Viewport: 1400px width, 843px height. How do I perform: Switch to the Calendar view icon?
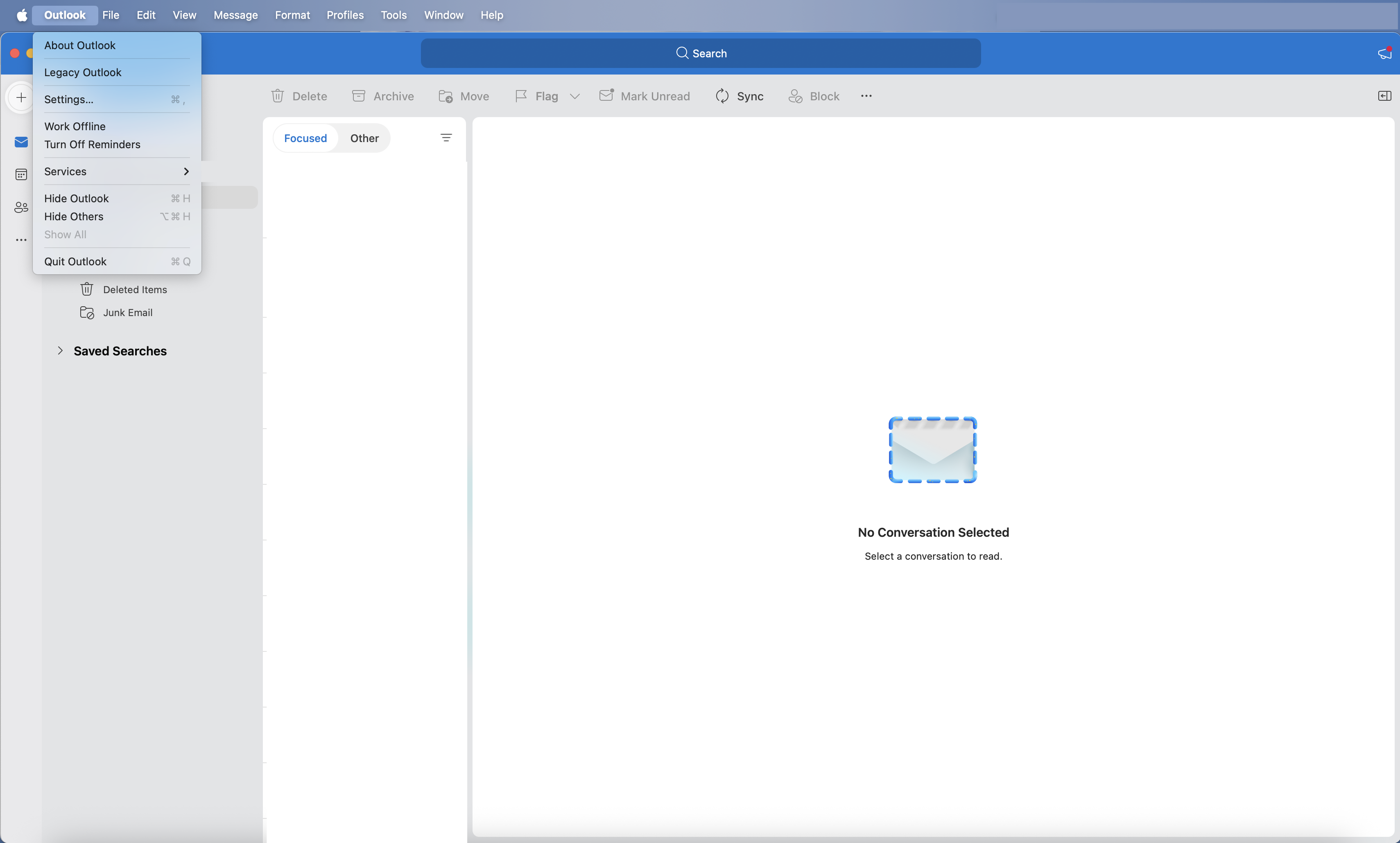21,174
